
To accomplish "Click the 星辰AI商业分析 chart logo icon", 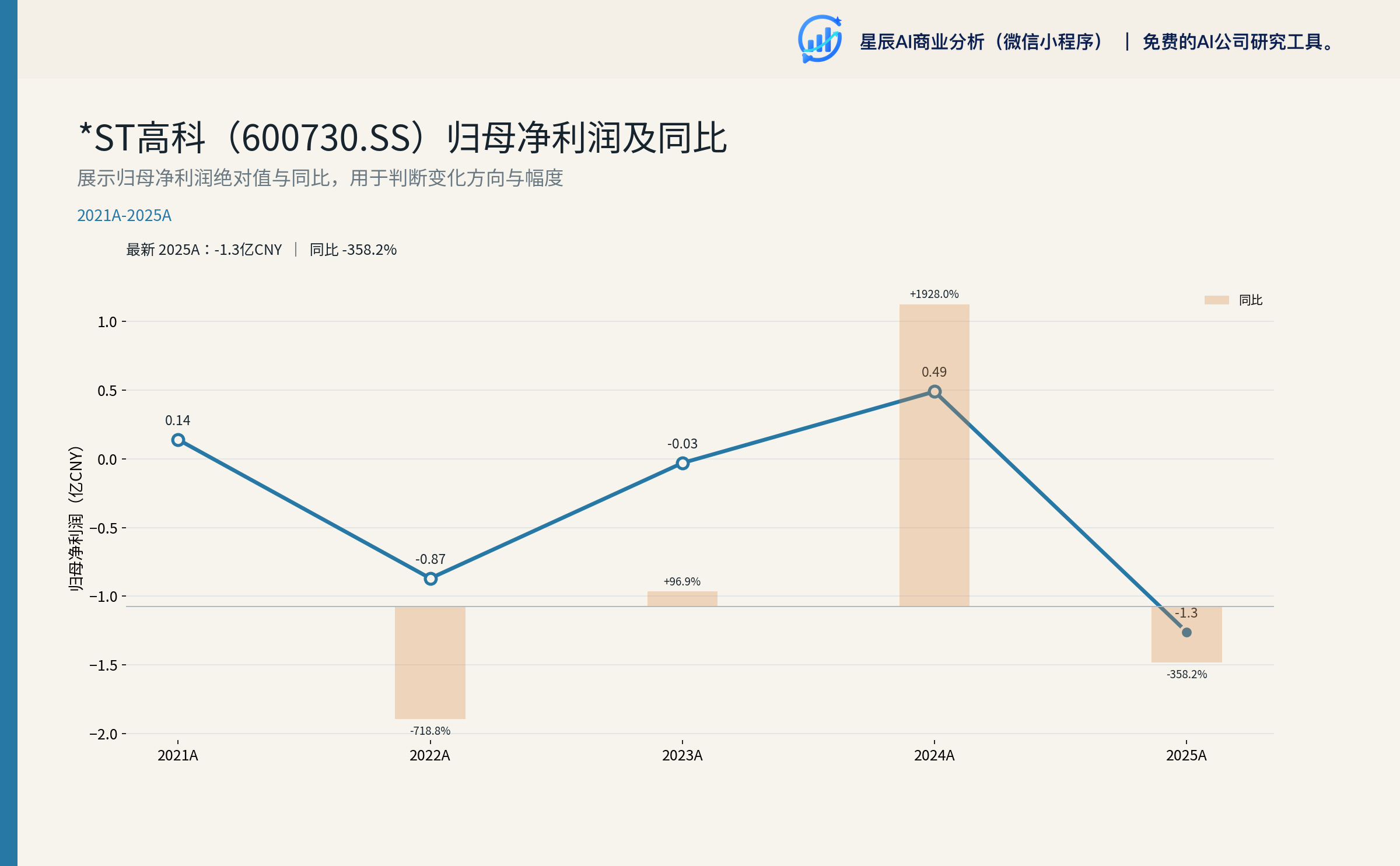I will click(x=820, y=39).
